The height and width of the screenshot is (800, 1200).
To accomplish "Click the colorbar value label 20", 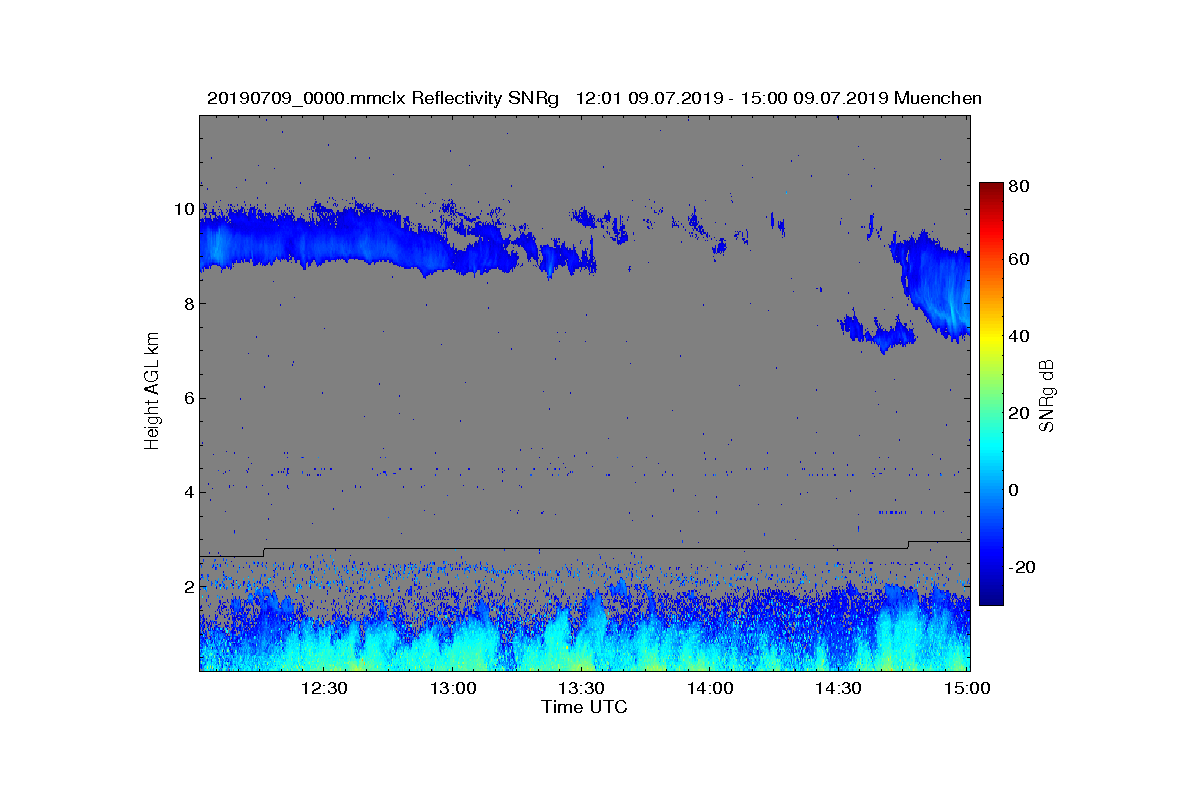I will tap(1020, 413).
